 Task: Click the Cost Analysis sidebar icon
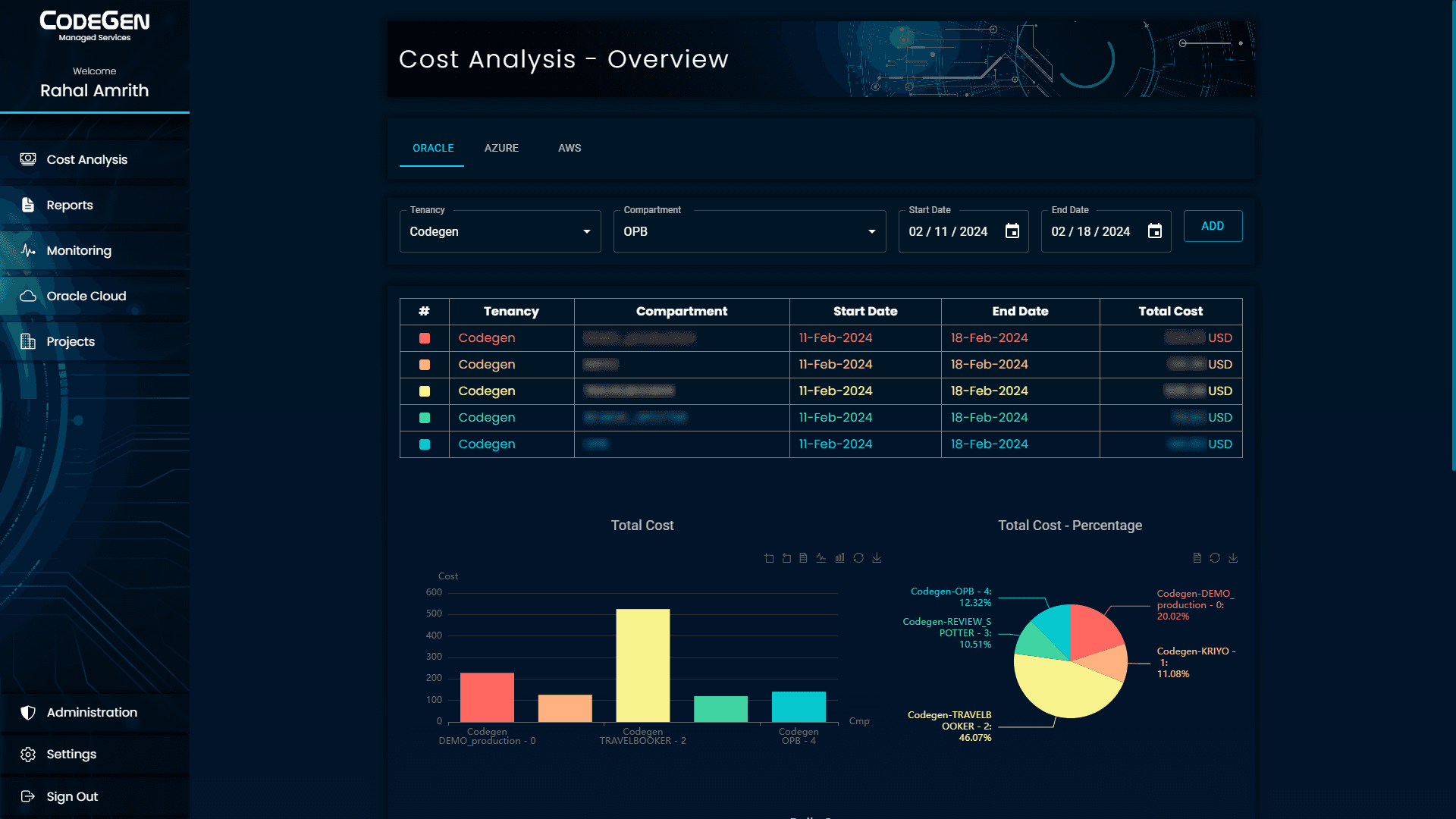point(28,159)
